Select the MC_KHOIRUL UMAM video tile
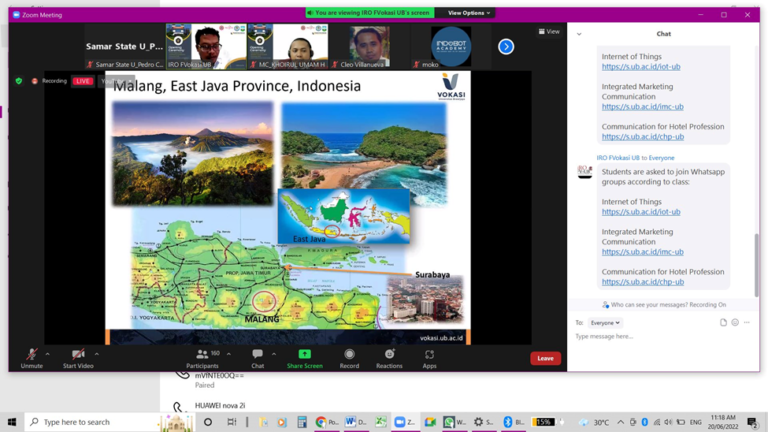Image resolution: width=768 pixels, height=432 pixels. pos(288,47)
